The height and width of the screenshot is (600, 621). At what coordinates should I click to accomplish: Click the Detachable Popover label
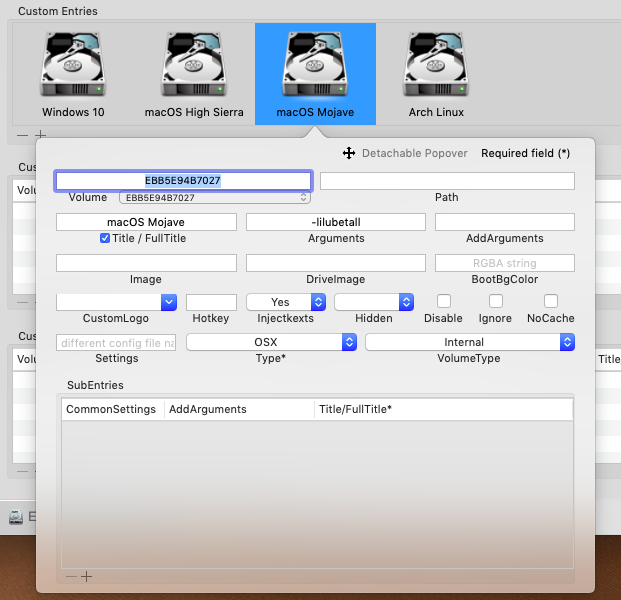[415, 153]
